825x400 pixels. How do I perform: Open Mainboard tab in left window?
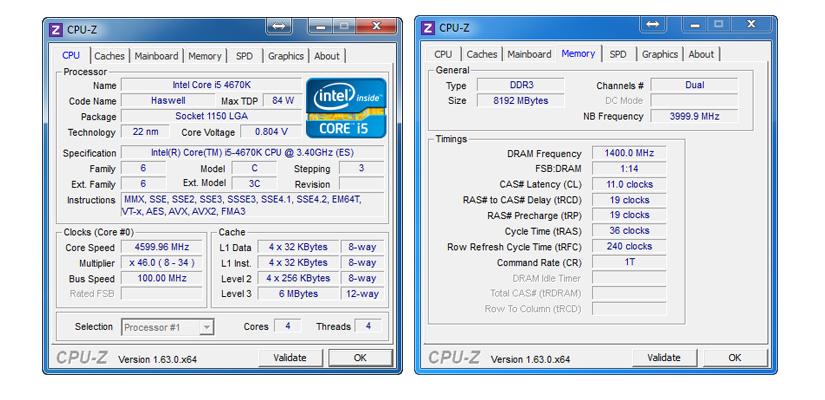[x=156, y=56]
